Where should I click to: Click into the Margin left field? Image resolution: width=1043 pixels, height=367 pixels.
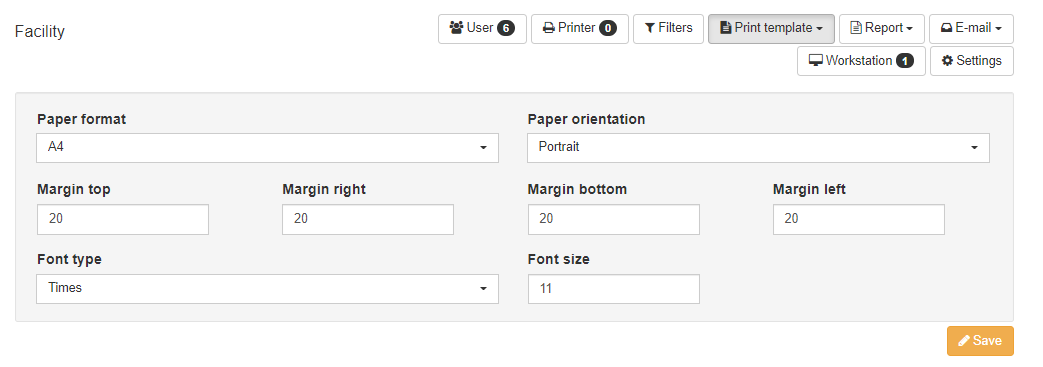(x=859, y=219)
